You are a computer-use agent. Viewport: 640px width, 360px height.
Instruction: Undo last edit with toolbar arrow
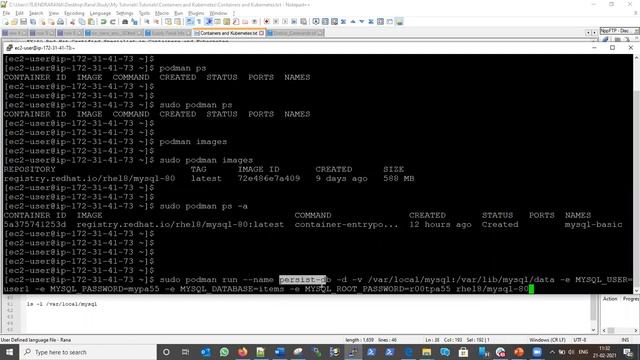tap(104, 22)
